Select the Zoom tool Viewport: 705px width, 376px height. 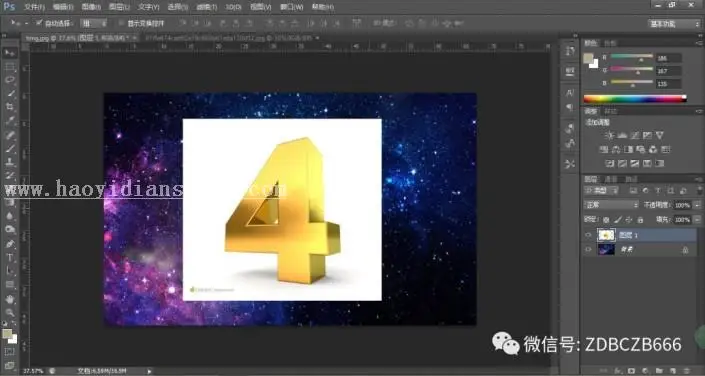coord(9,313)
